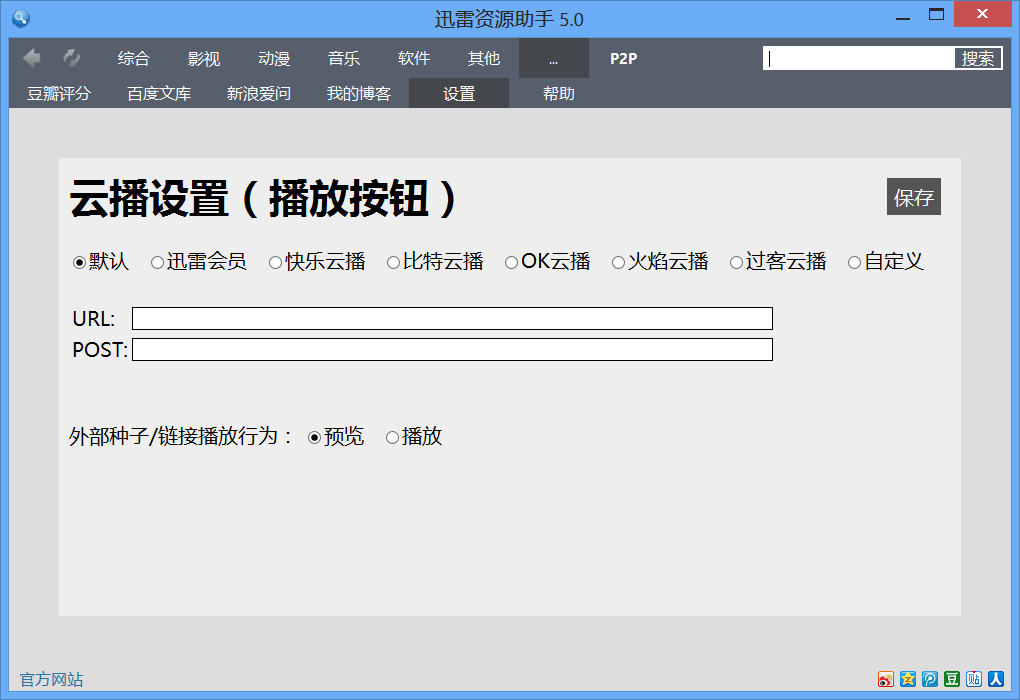Open the 豆瓣评分 submenu item
This screenshot has width=1020, height=700.
click(59, 94)
